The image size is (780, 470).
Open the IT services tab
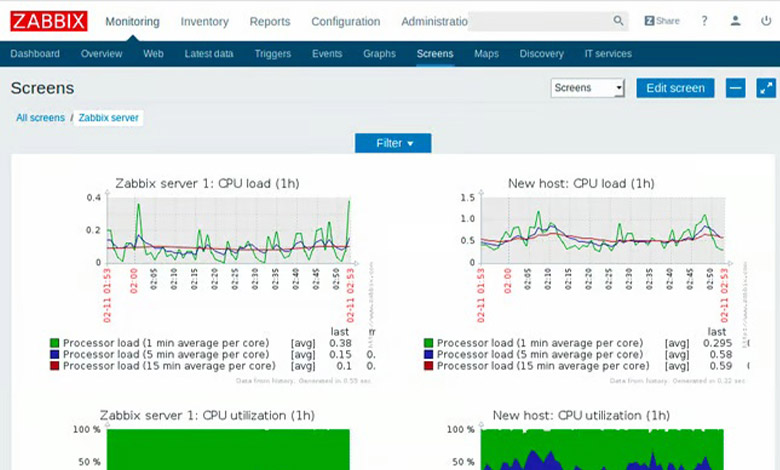608,54
